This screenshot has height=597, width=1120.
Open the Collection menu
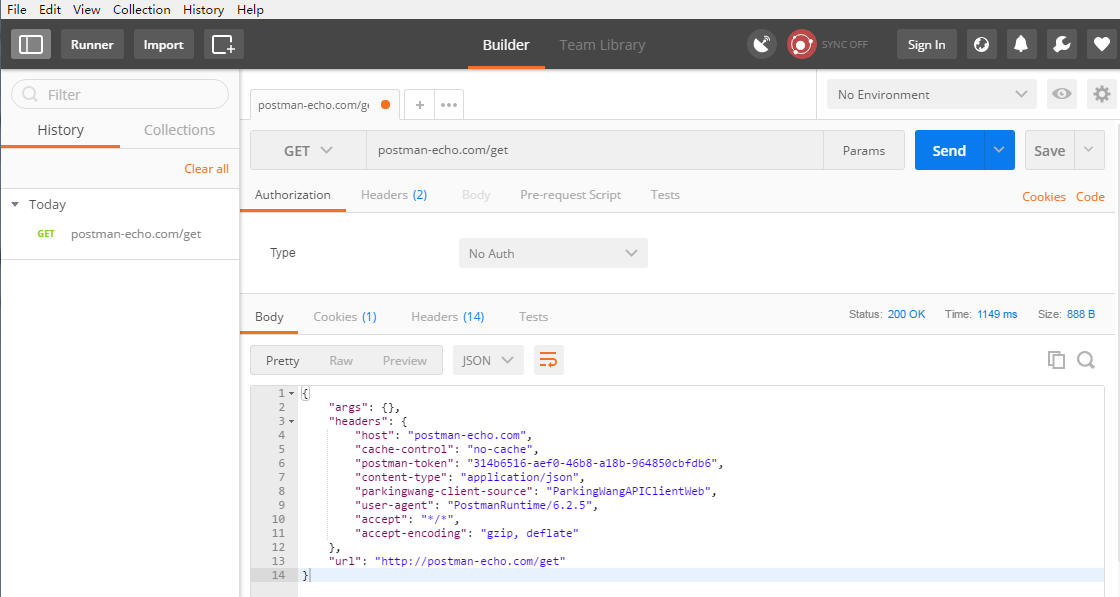point(141,9)
